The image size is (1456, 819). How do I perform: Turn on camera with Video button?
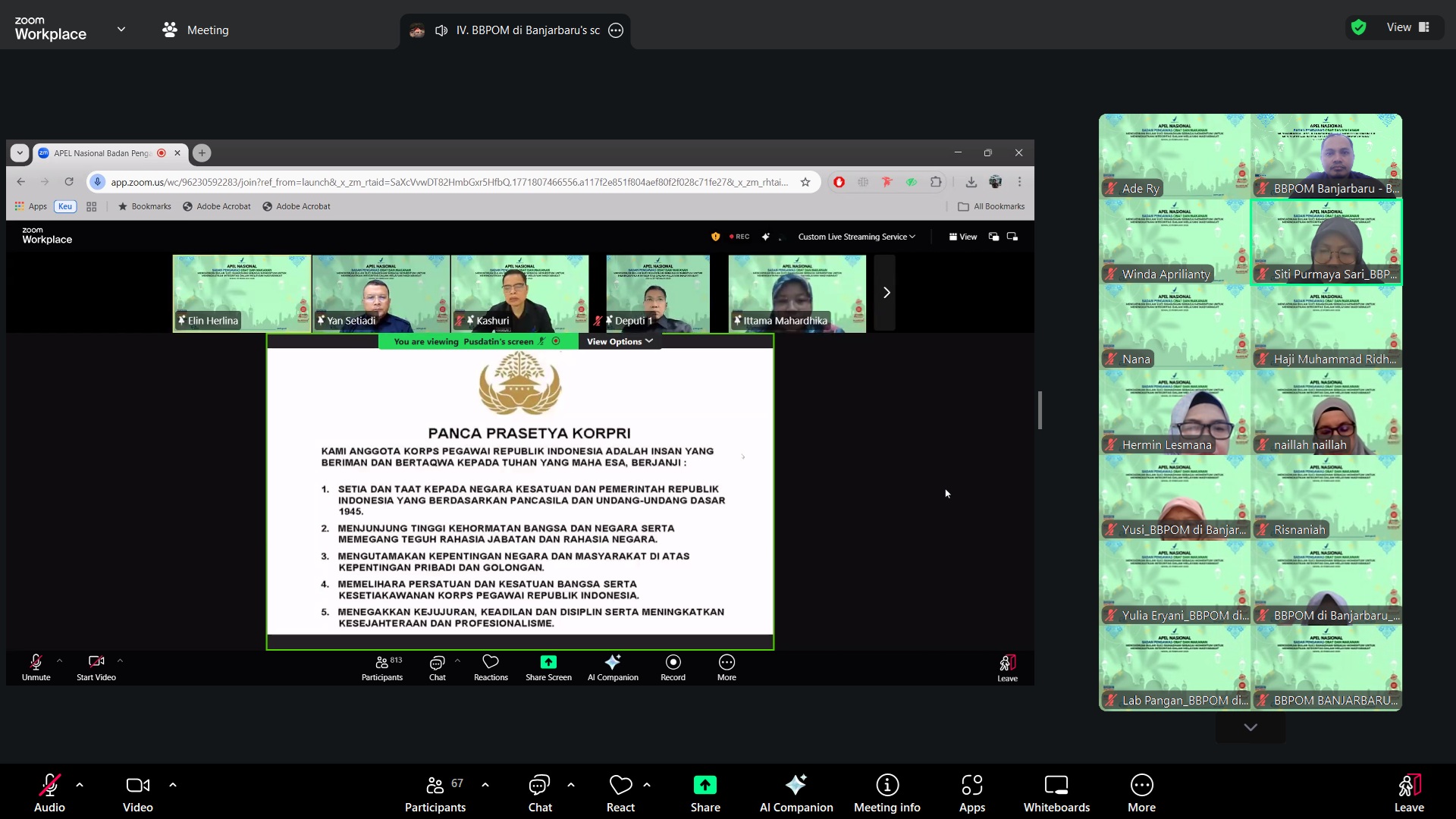tap(137, 792)
